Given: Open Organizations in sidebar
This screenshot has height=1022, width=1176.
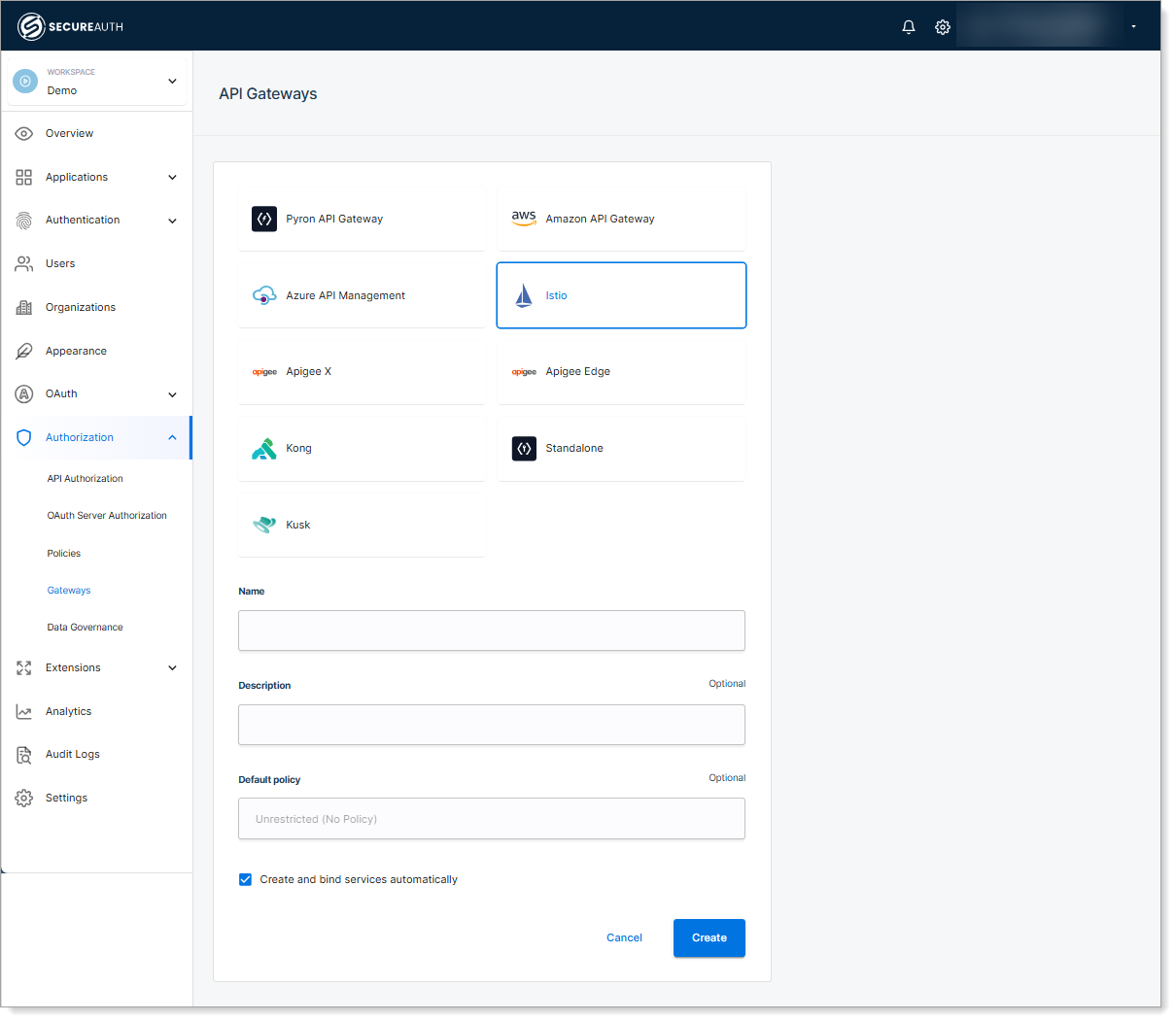Looking at the screenshot, I should click(x=81, y=308).
